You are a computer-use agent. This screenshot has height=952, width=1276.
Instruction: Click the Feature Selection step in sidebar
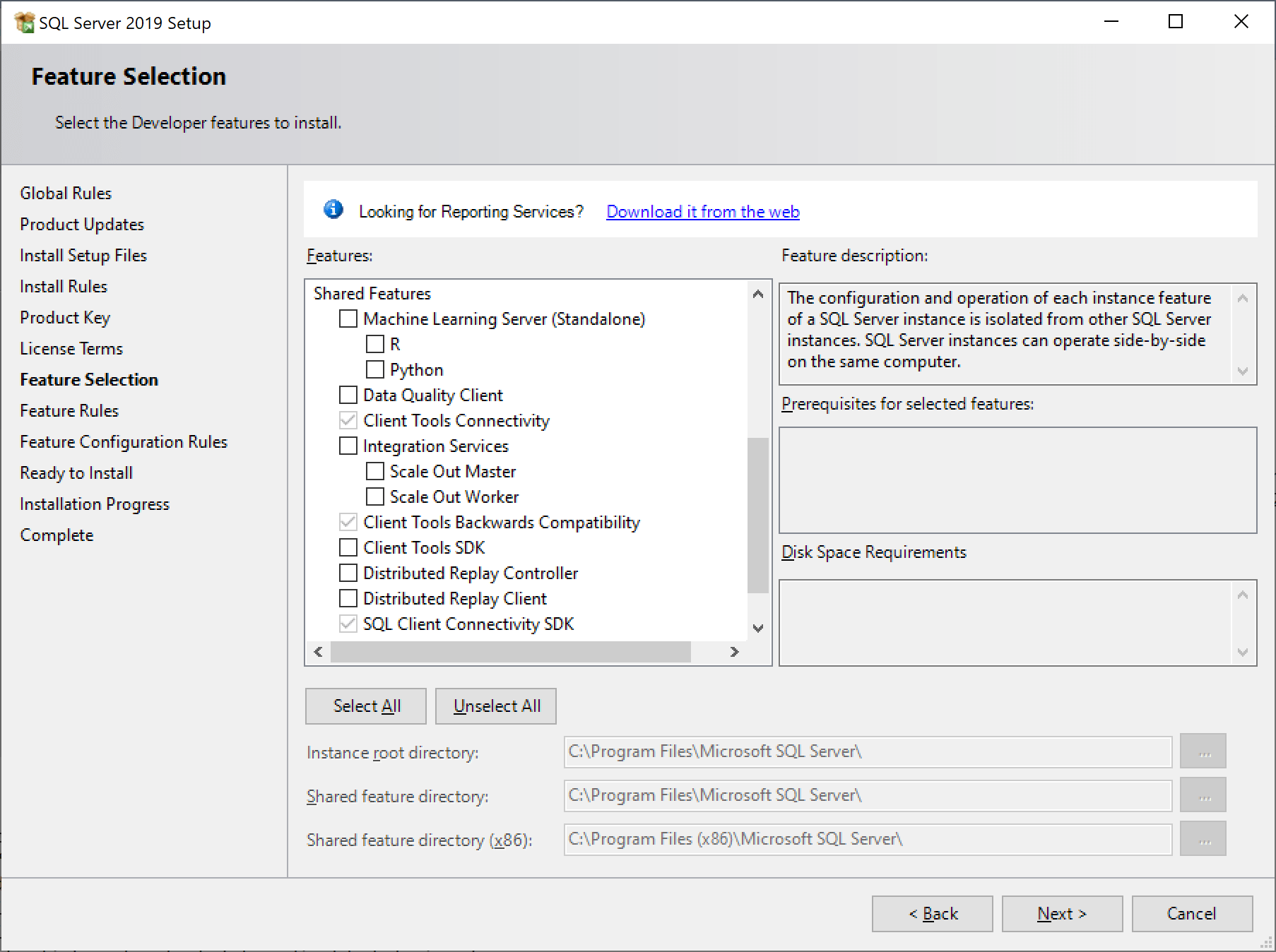[89, 380]
